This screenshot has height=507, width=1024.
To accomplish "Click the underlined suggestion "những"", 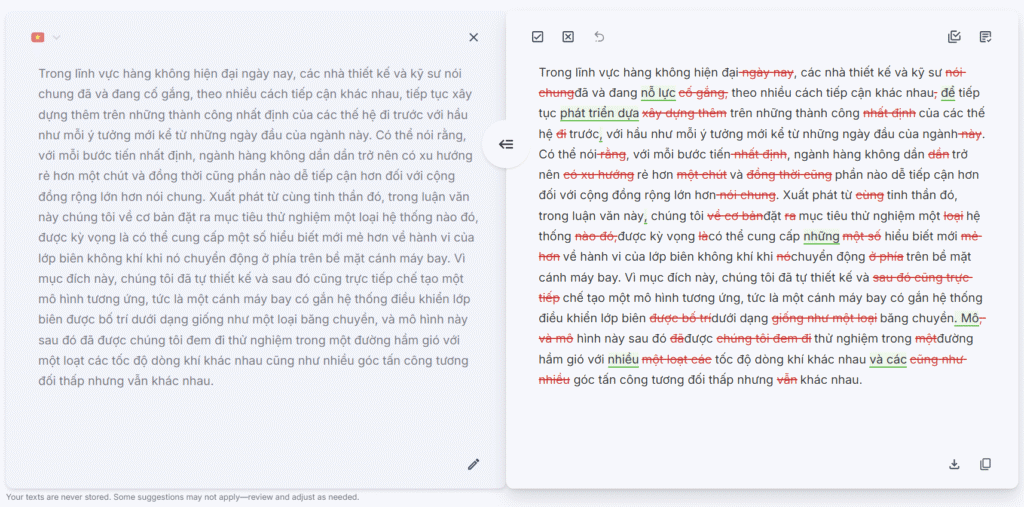I will [821, 236].
